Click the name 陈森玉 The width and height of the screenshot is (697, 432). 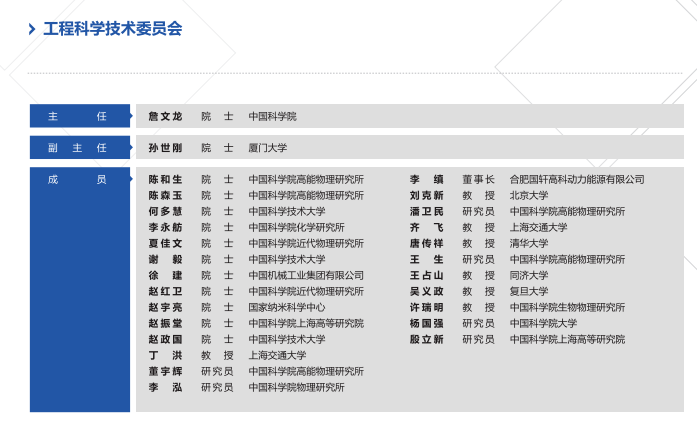pos(165,196)
